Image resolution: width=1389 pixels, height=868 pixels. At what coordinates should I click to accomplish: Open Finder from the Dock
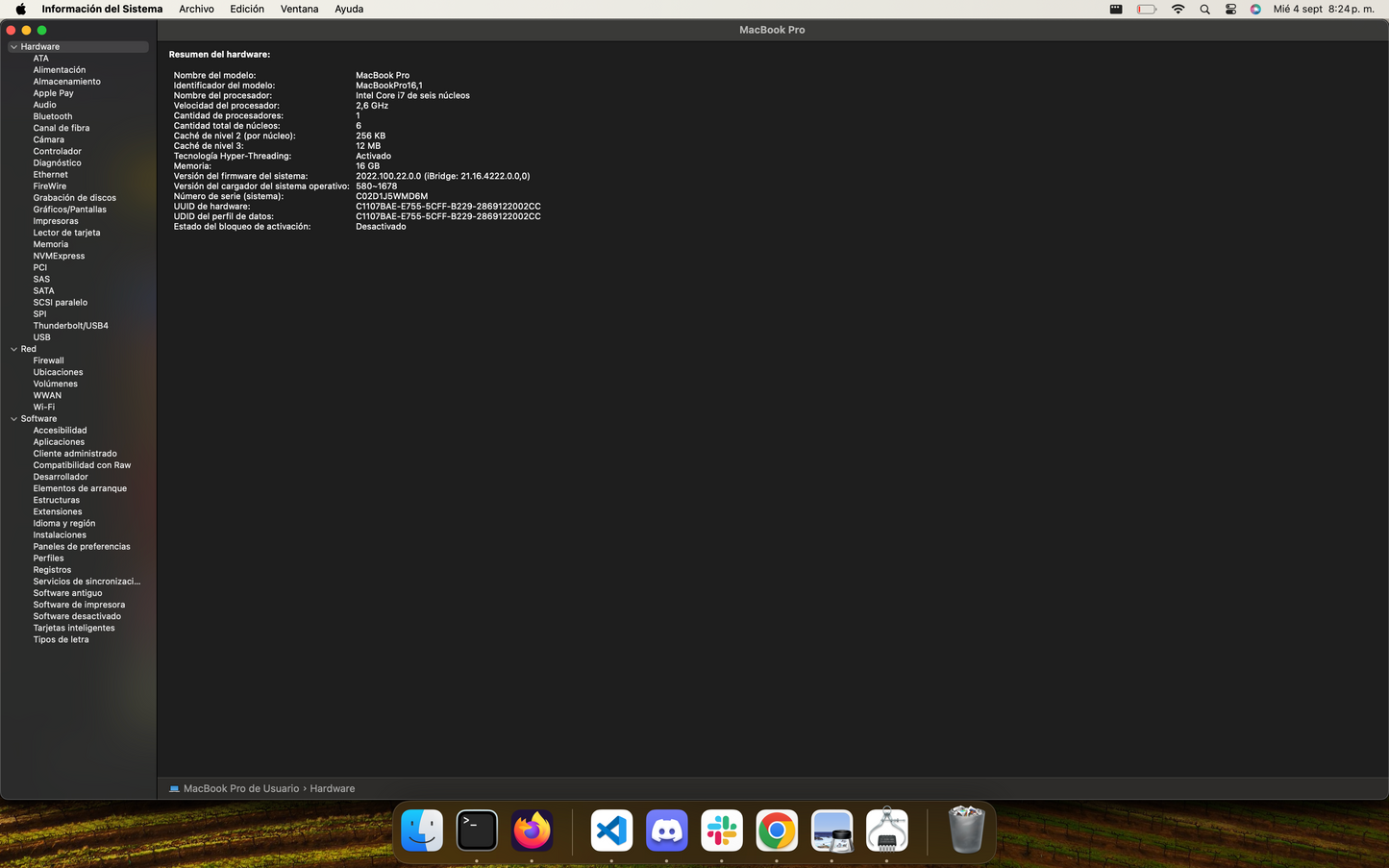click(422, 830)
